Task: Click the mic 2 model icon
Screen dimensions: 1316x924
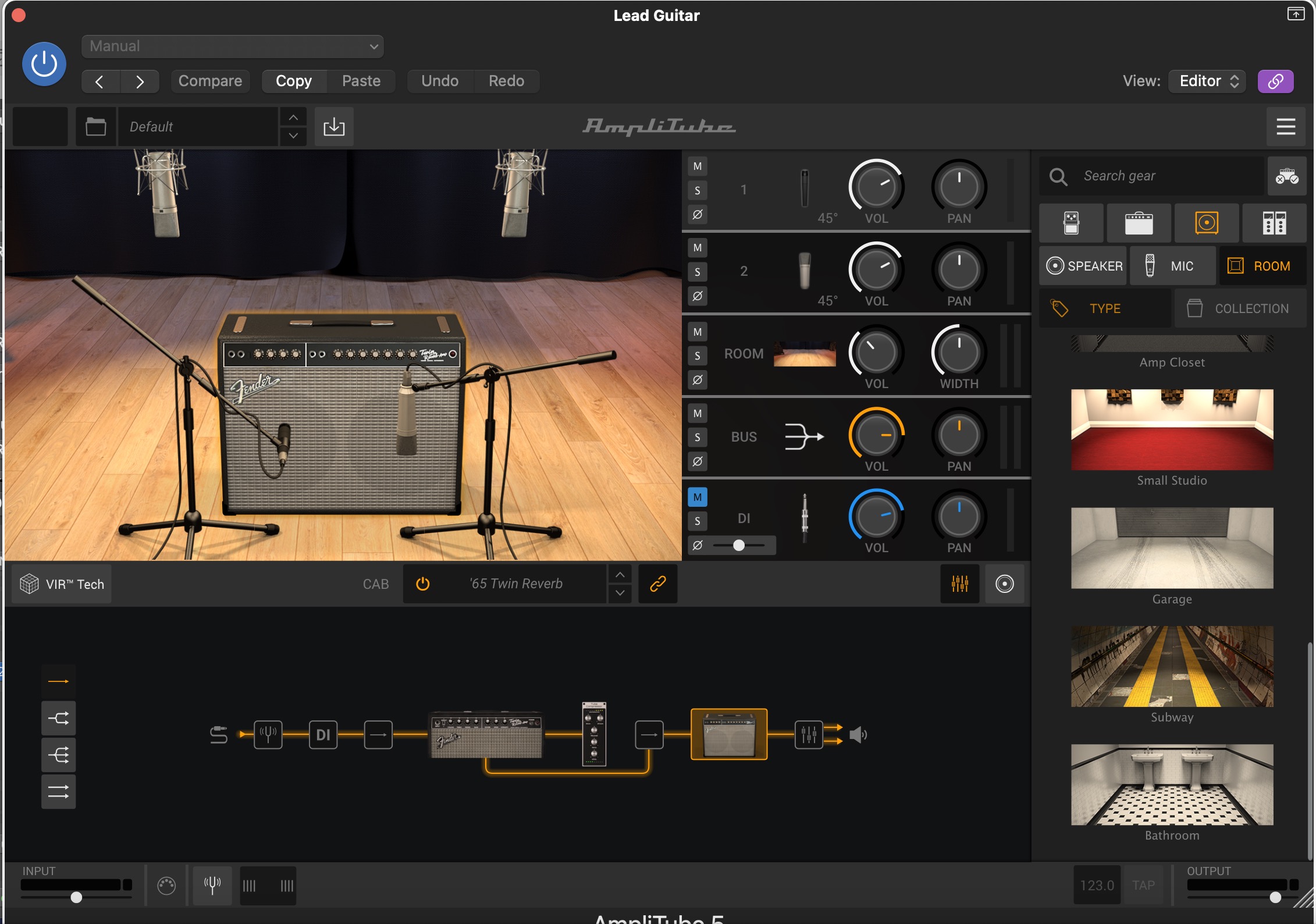Action: (x=805, y=271)
